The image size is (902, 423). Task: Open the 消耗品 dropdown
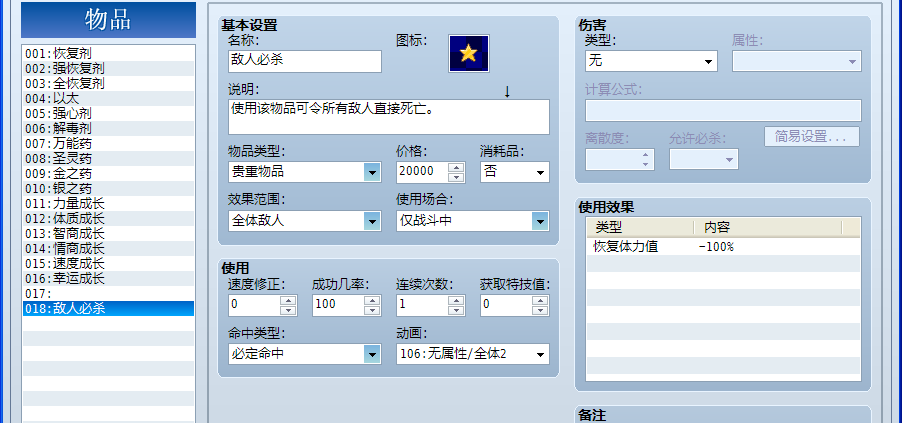pos(515,172)
